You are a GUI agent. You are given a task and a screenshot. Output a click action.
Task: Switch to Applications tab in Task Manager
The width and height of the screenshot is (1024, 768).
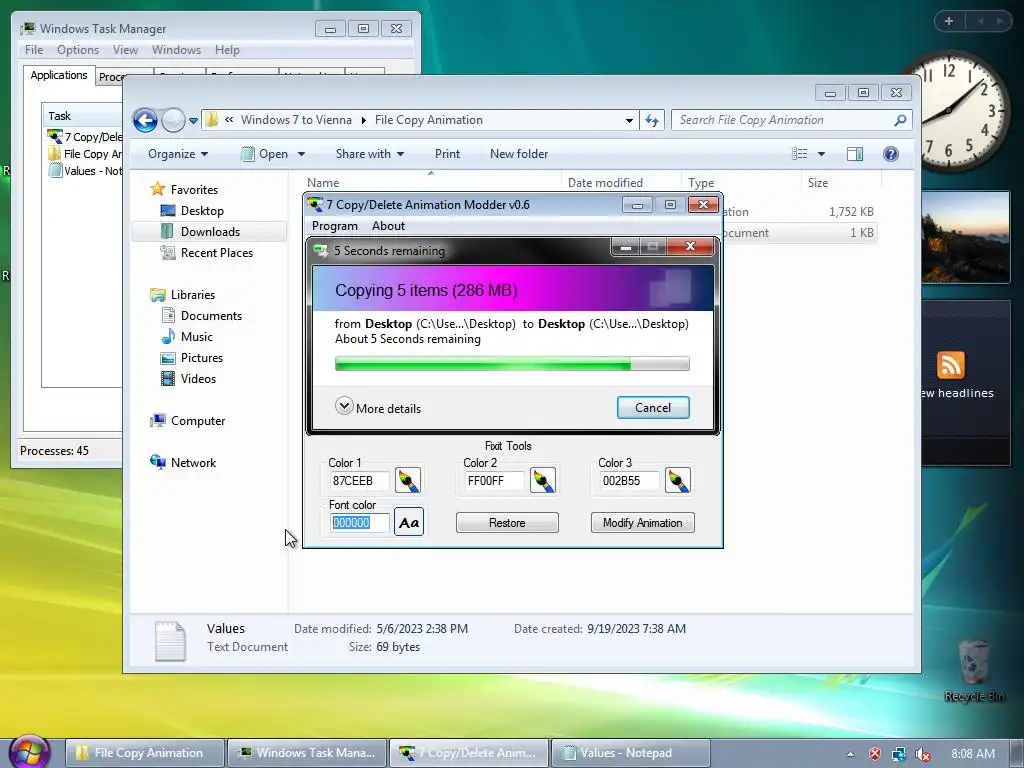coord(59,75)
